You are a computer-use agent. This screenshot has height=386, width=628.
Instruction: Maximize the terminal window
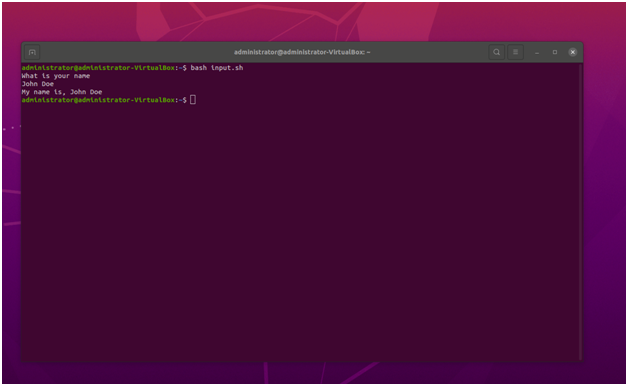[555, 52]
